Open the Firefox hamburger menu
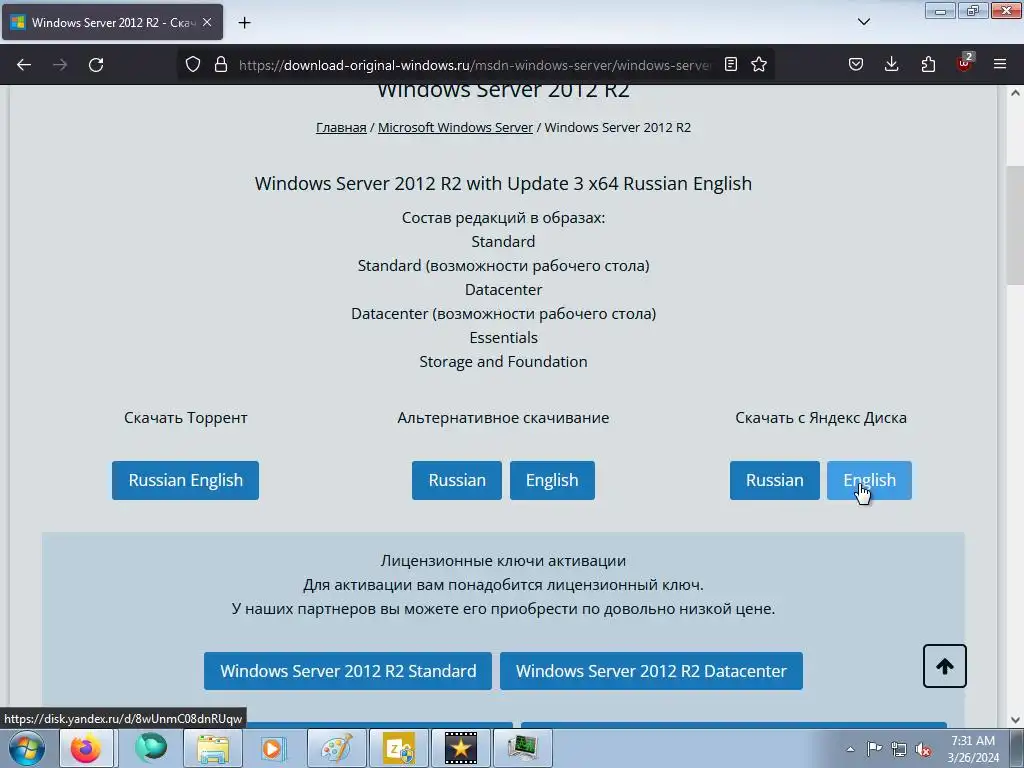This screenshot has height=768, width=1024. click(1000, 64)
